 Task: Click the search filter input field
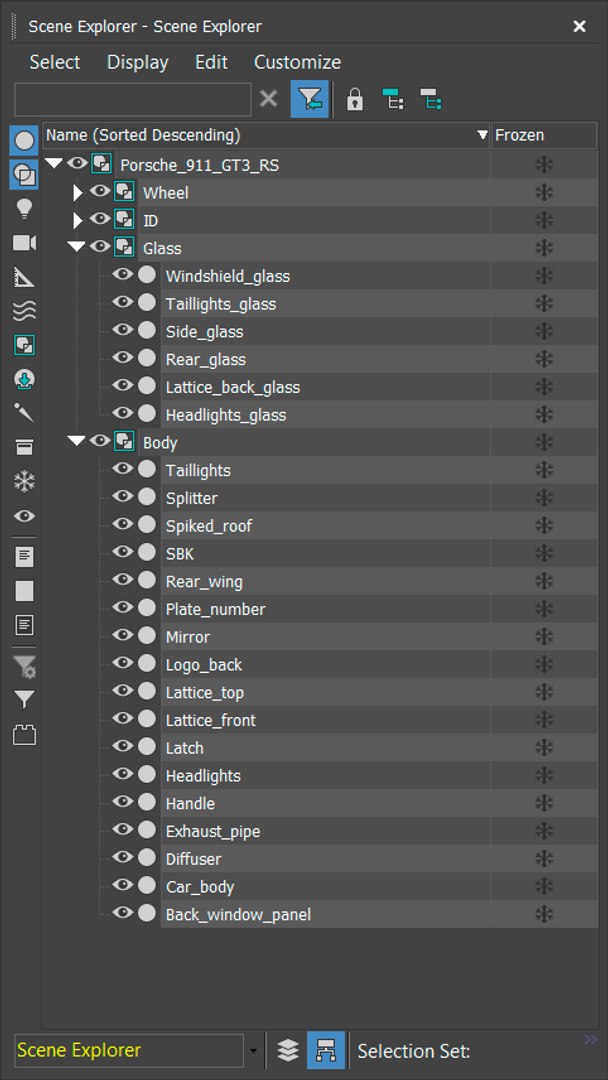(x=133, y=99)
